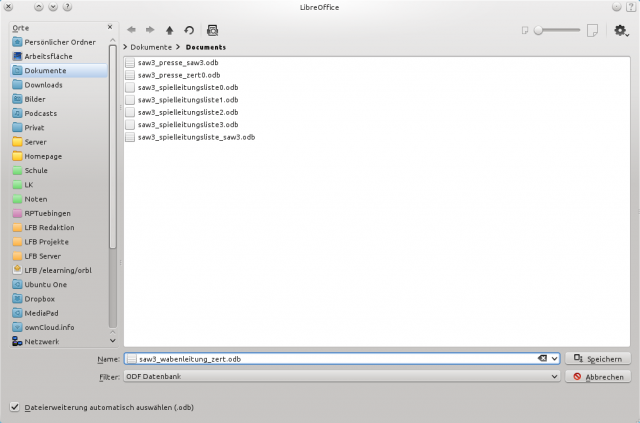This screenshot has height=423, width=640.
Task: Reload the current folder view
Action: click(x=188, y=30)
